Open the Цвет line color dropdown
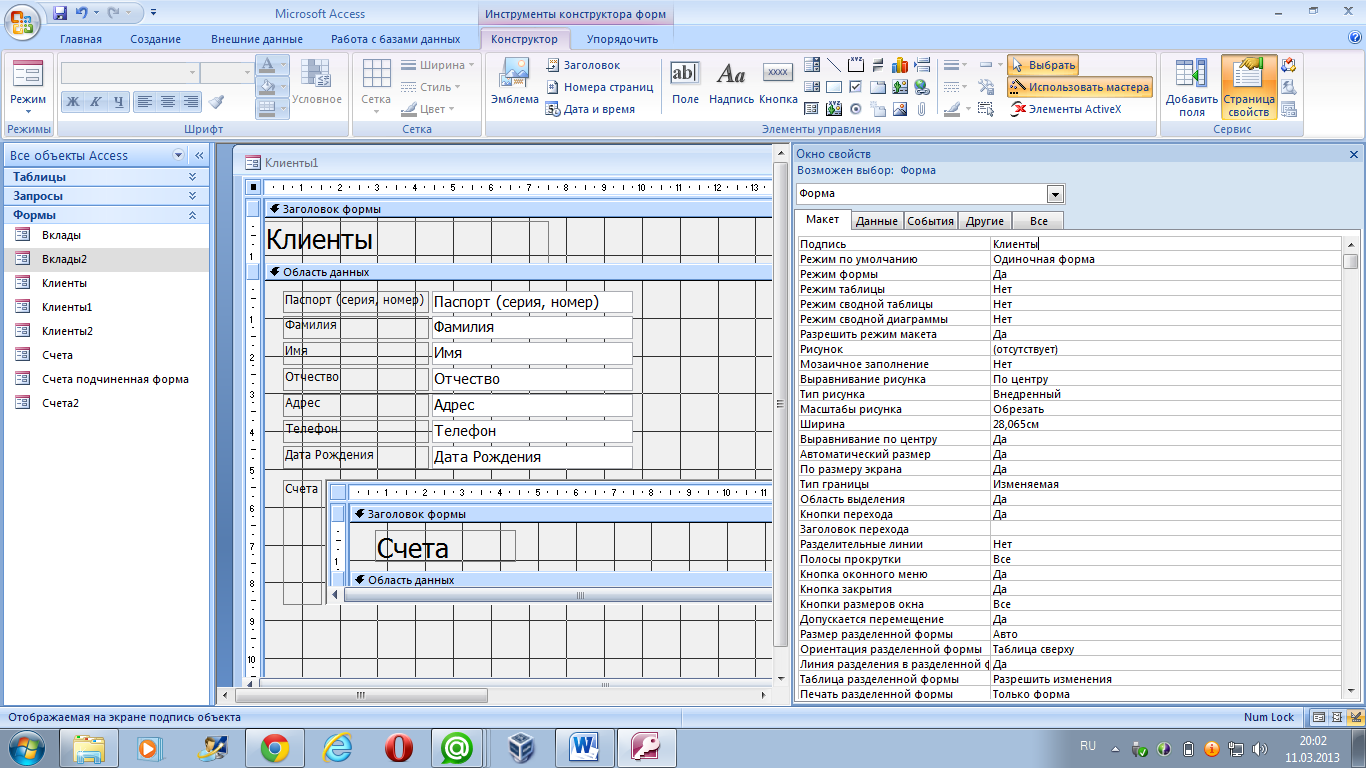Viewport: 1366px width, 768px height. (429, 109)
